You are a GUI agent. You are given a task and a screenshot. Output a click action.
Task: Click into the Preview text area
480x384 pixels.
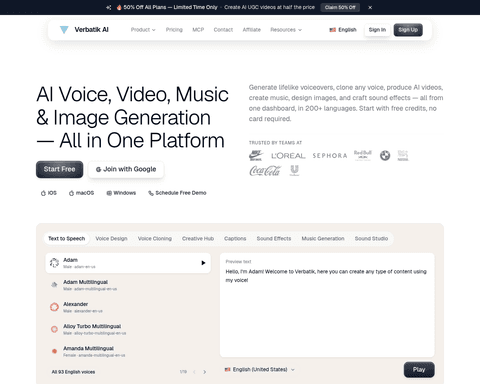327,305
